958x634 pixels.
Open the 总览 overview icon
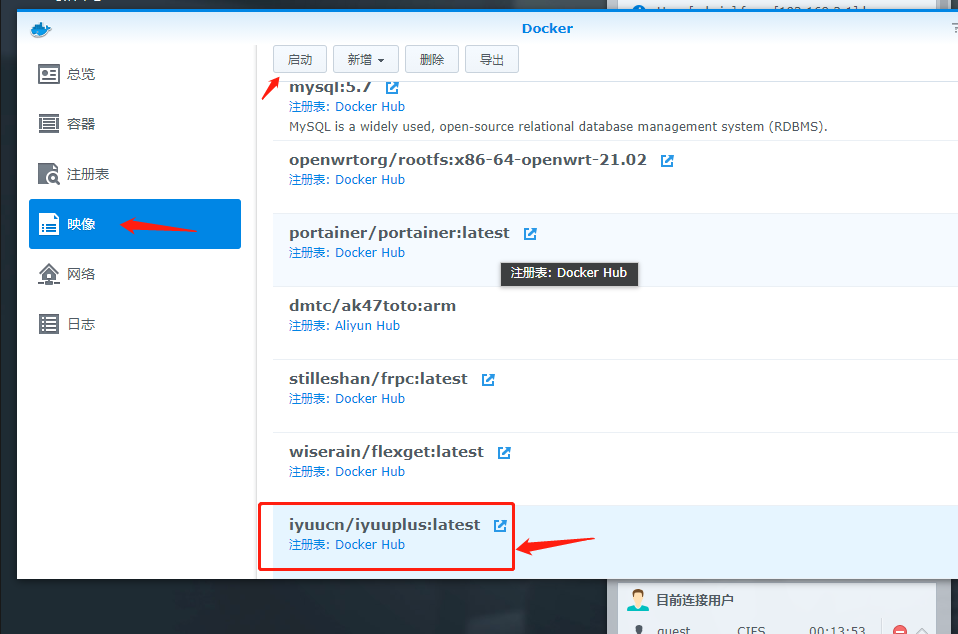point(49,74)
